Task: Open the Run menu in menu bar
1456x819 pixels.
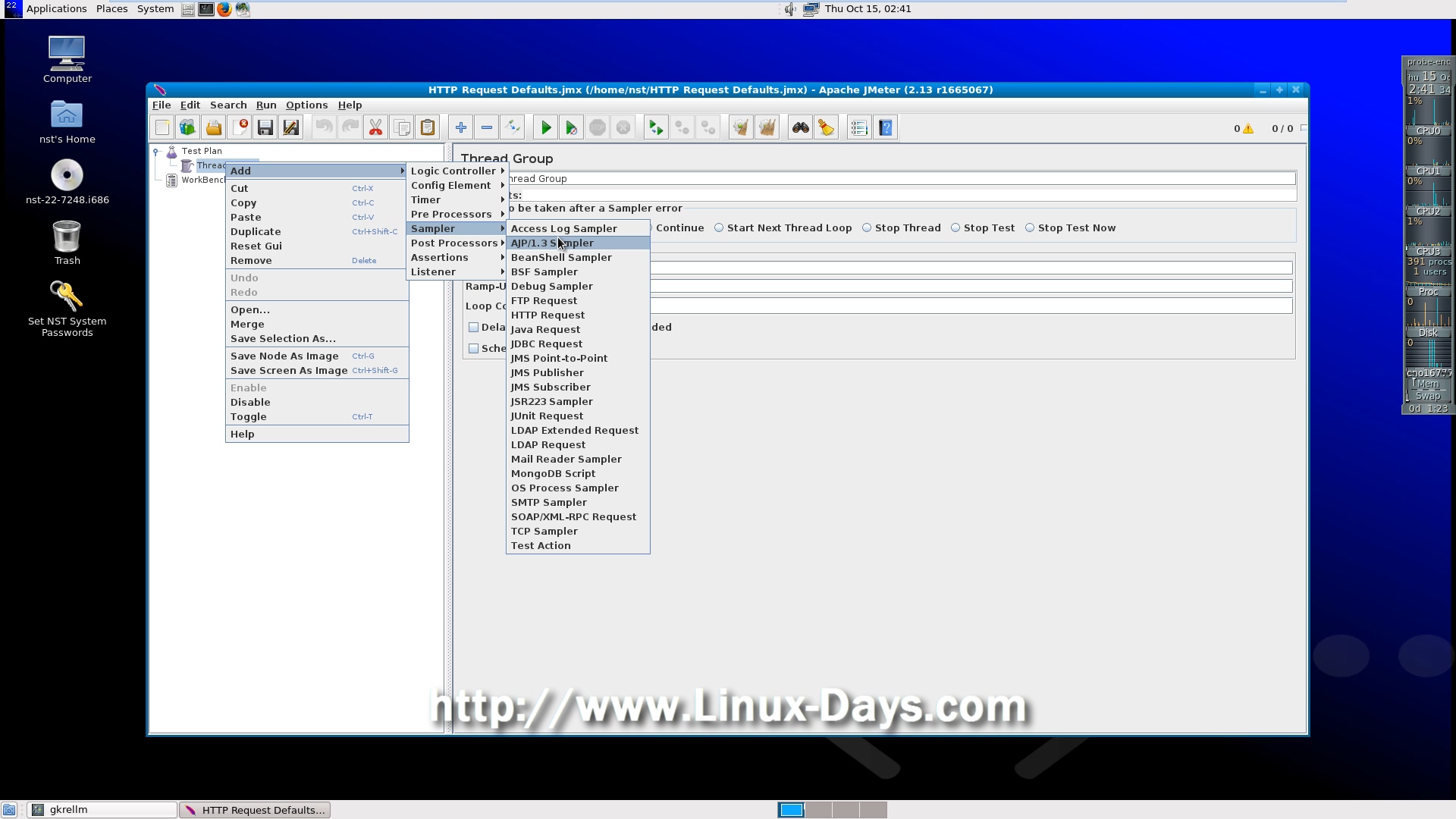Action: pos(266,105)
